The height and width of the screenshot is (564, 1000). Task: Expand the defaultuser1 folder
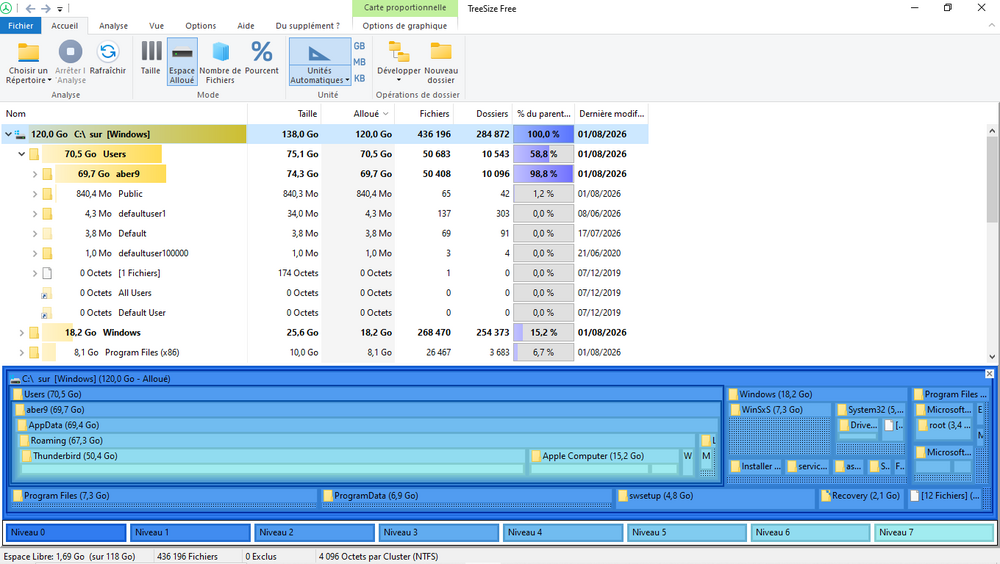[x=35, y=213]
